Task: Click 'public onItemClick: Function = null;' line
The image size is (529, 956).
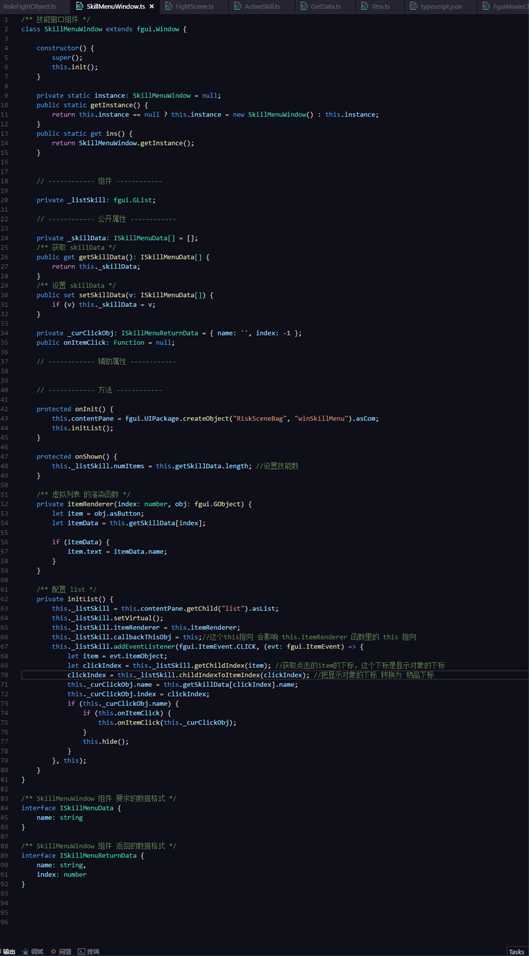Action: [105, 343]
